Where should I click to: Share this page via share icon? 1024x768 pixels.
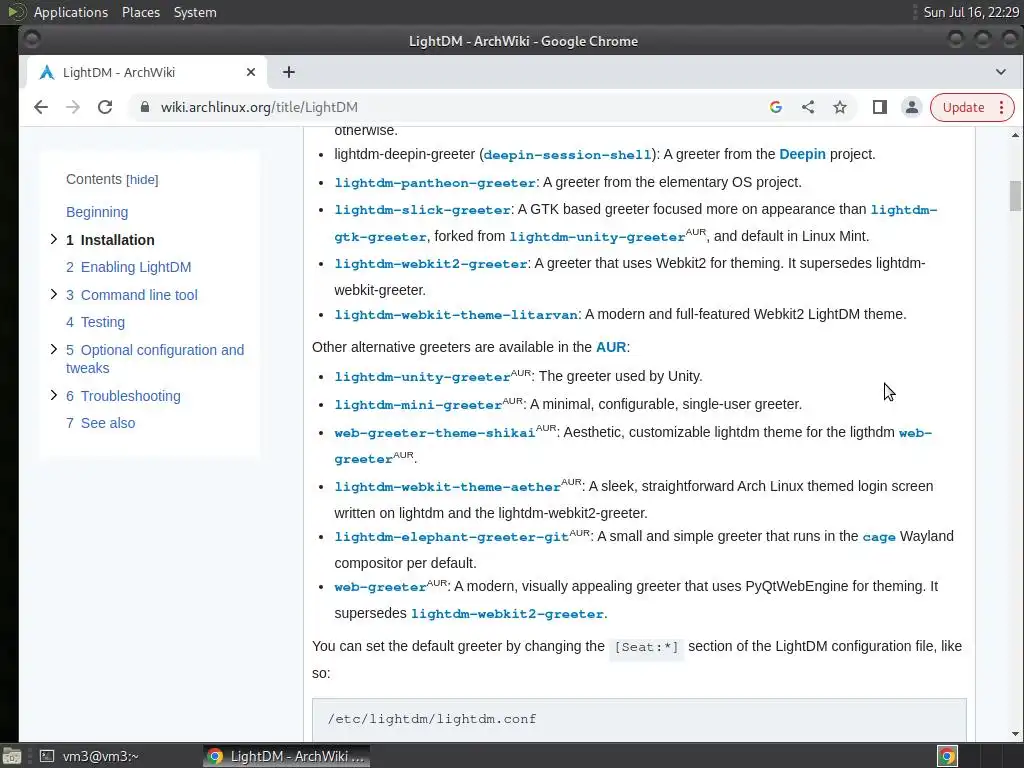point(808,107)
